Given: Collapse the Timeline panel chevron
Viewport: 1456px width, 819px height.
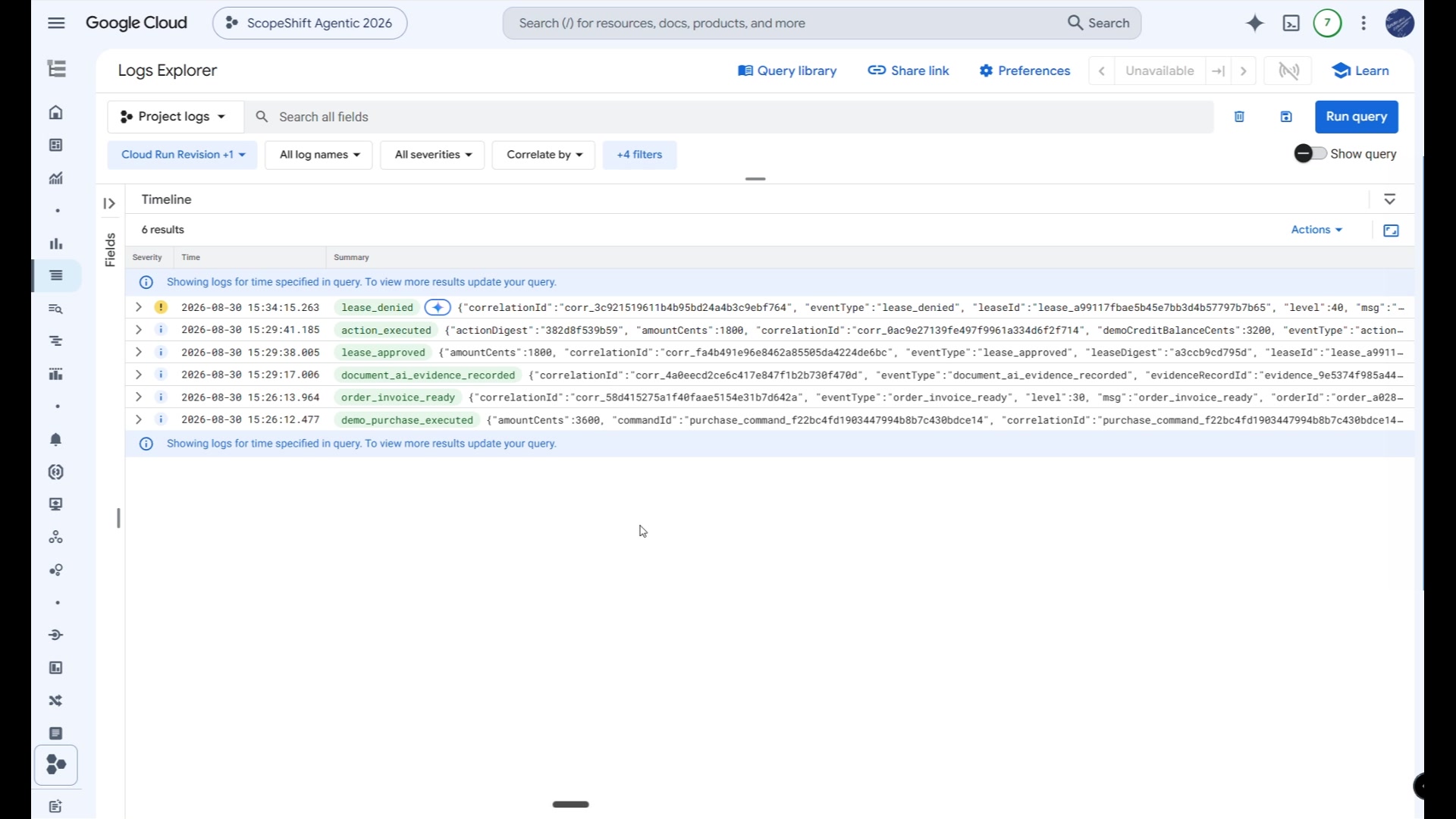Looking at the screenshot, I should click(x=1389, y=199).
